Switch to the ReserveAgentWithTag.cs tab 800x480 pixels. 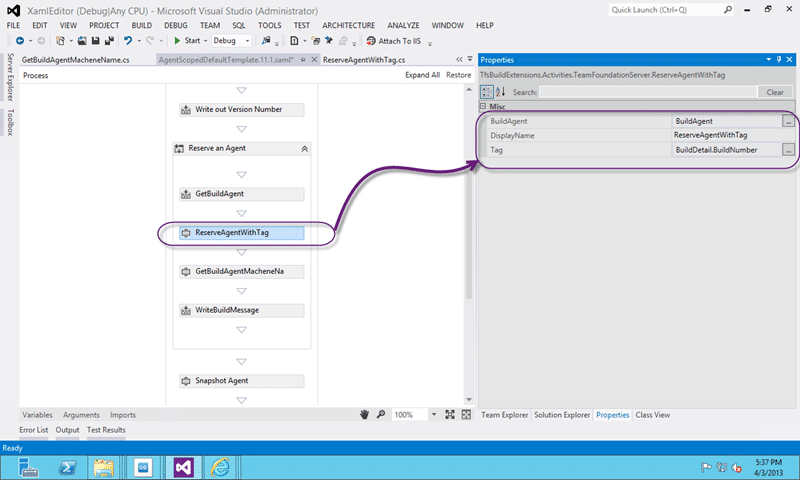364,60
